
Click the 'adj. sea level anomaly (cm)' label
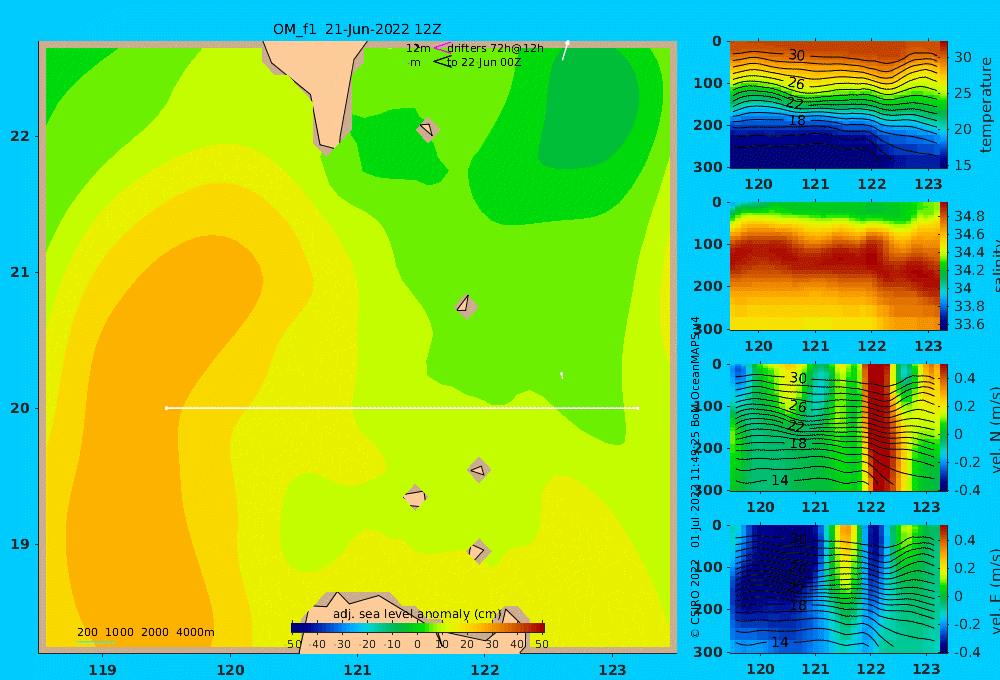(417, 614)
